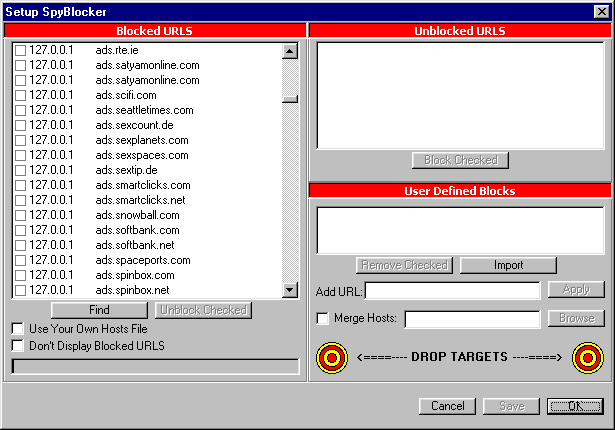Tick the ads.spinbox.com checkbox
Image resolution: width=615 pixels, height=430 pixels.
(x=20, y=275)
